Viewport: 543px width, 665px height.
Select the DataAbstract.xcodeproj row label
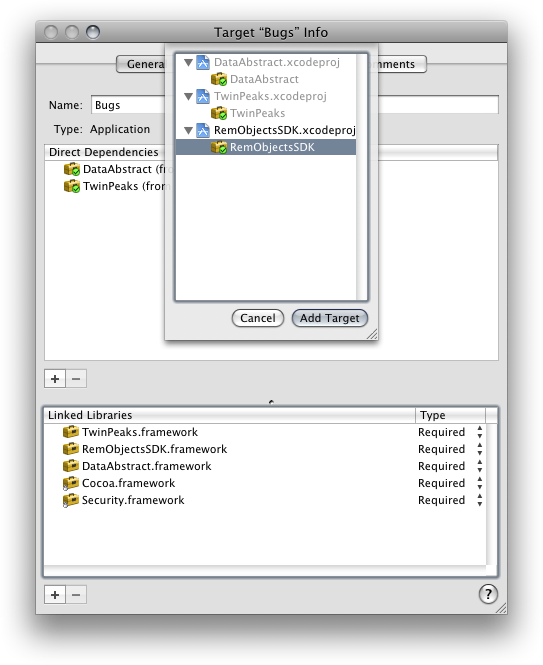277,62
